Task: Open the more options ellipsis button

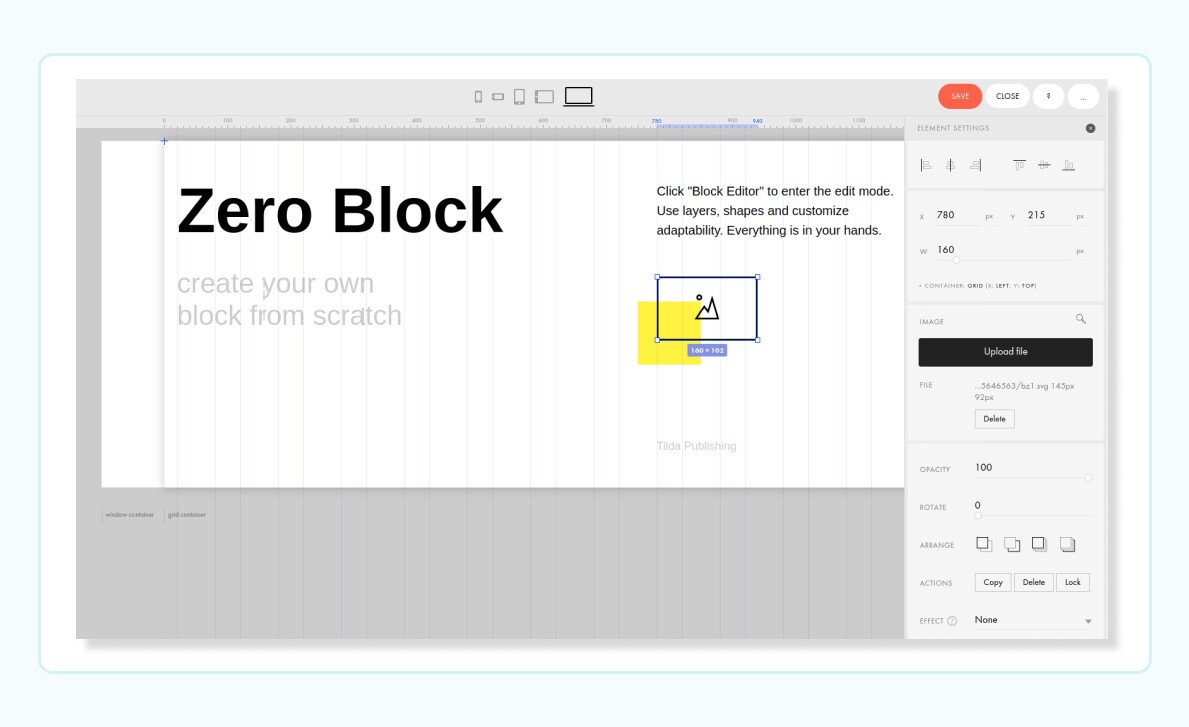Action: [x=1083, y=96]
